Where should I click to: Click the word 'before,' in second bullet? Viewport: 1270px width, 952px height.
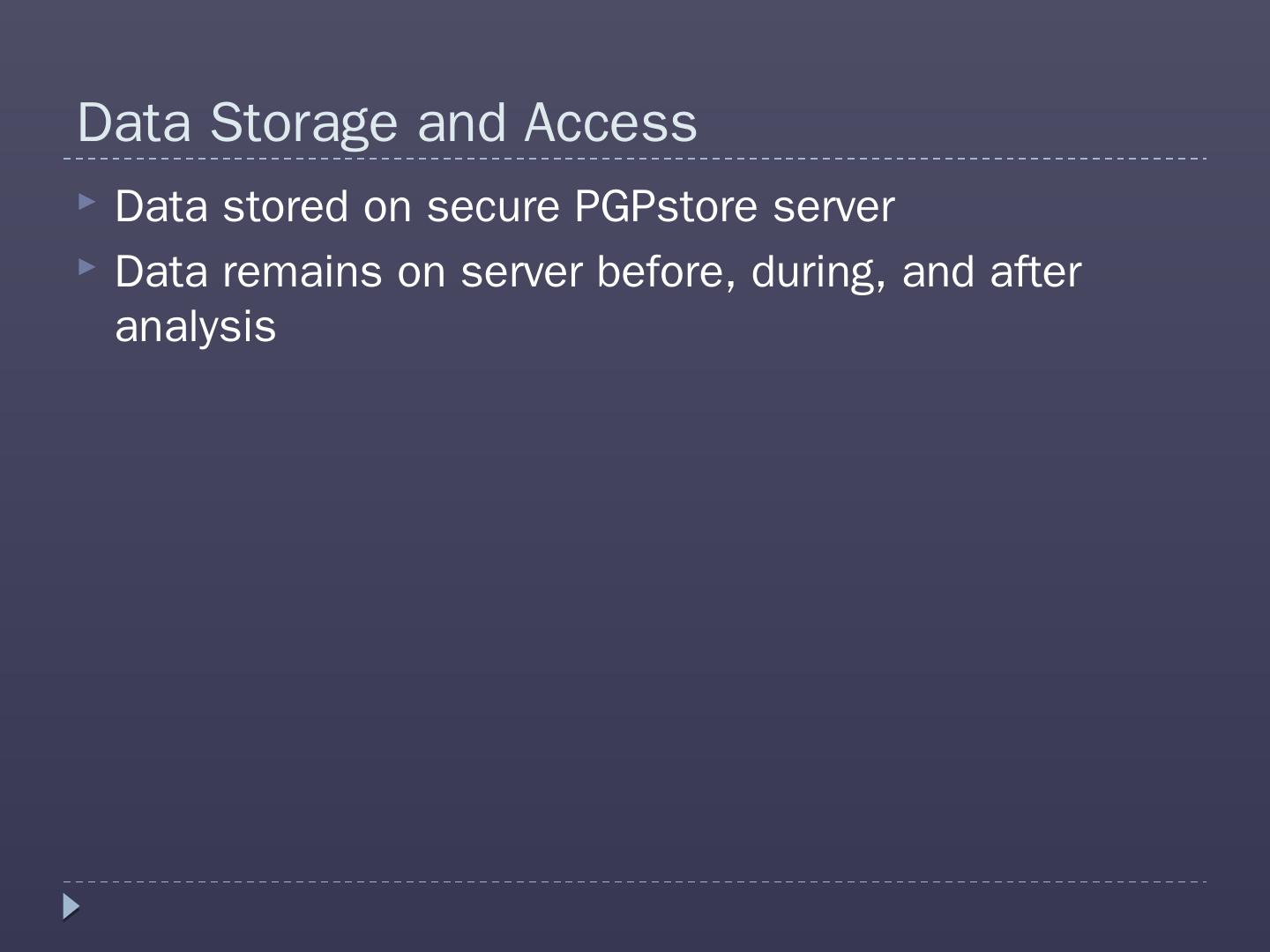coord(667,271)
